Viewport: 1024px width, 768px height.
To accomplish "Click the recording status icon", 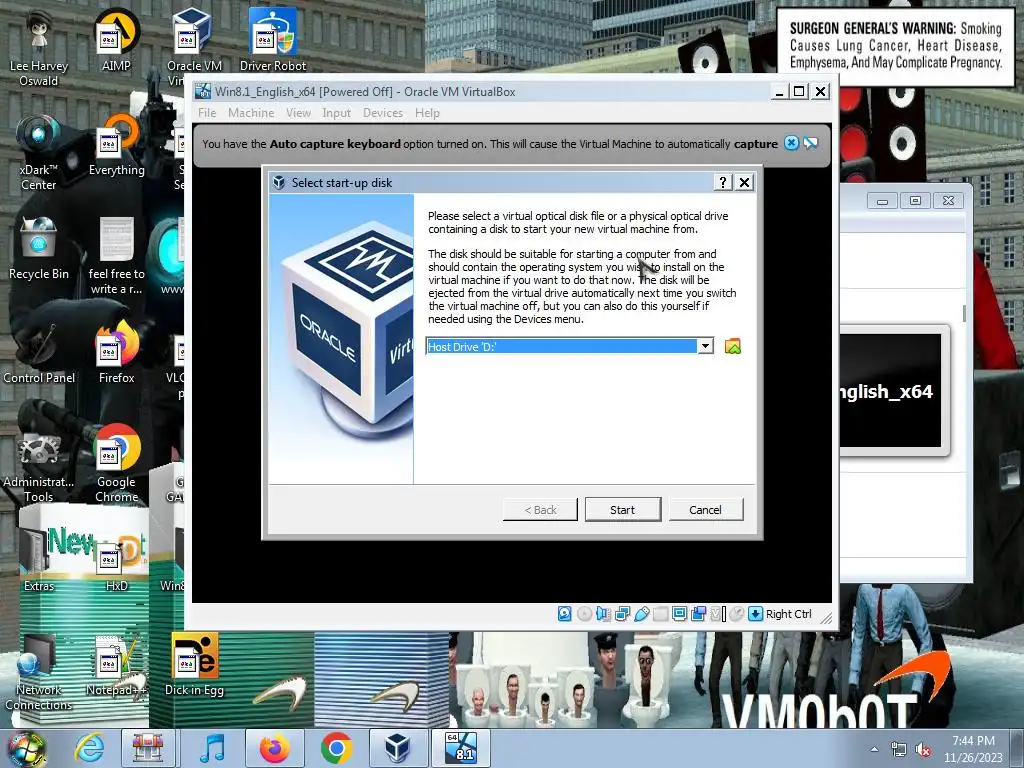I will click(699, 614).
